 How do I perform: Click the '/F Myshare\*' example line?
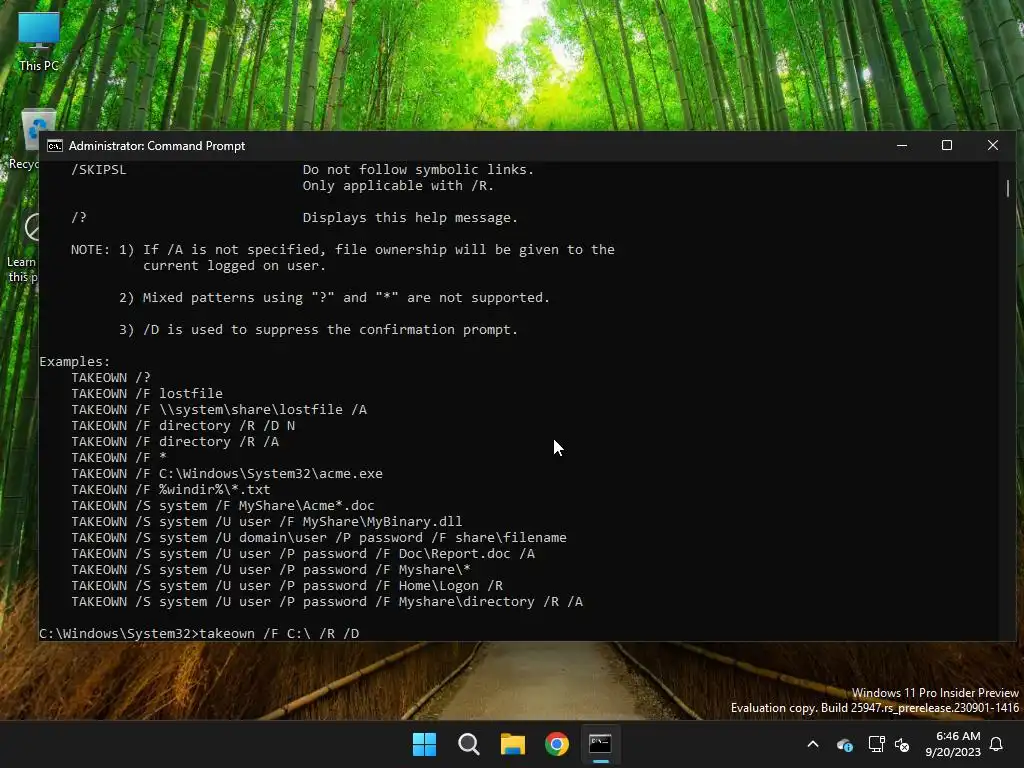271,569
